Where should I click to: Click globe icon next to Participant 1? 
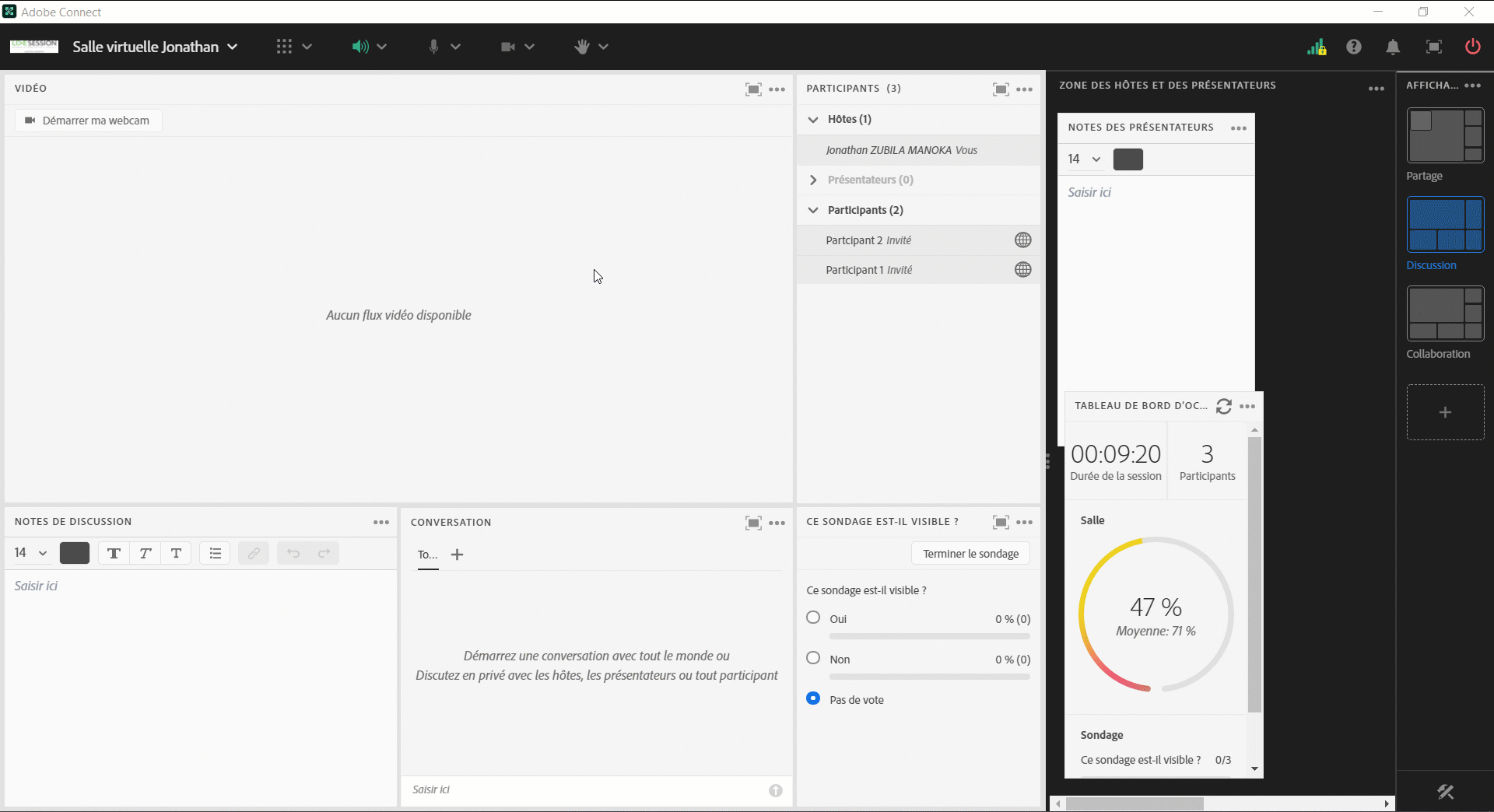point(1023,270)
